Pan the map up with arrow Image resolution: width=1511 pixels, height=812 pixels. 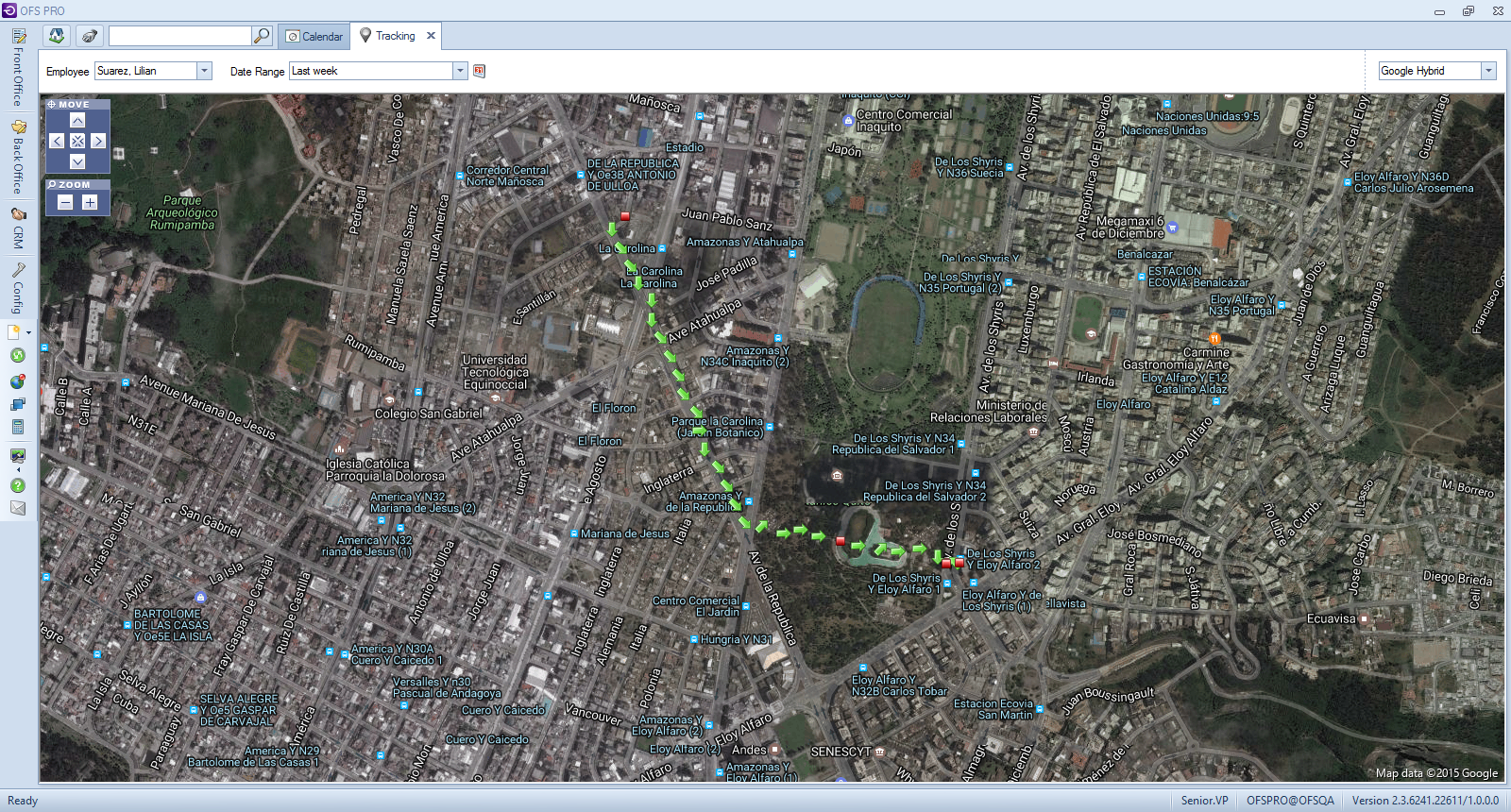click(x=77, y=121)
